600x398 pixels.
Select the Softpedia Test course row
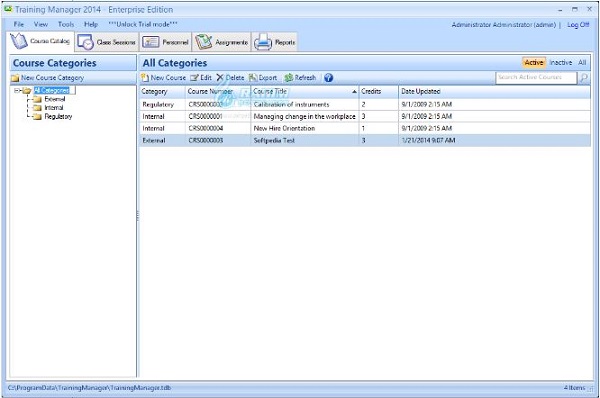coord(365,140)
